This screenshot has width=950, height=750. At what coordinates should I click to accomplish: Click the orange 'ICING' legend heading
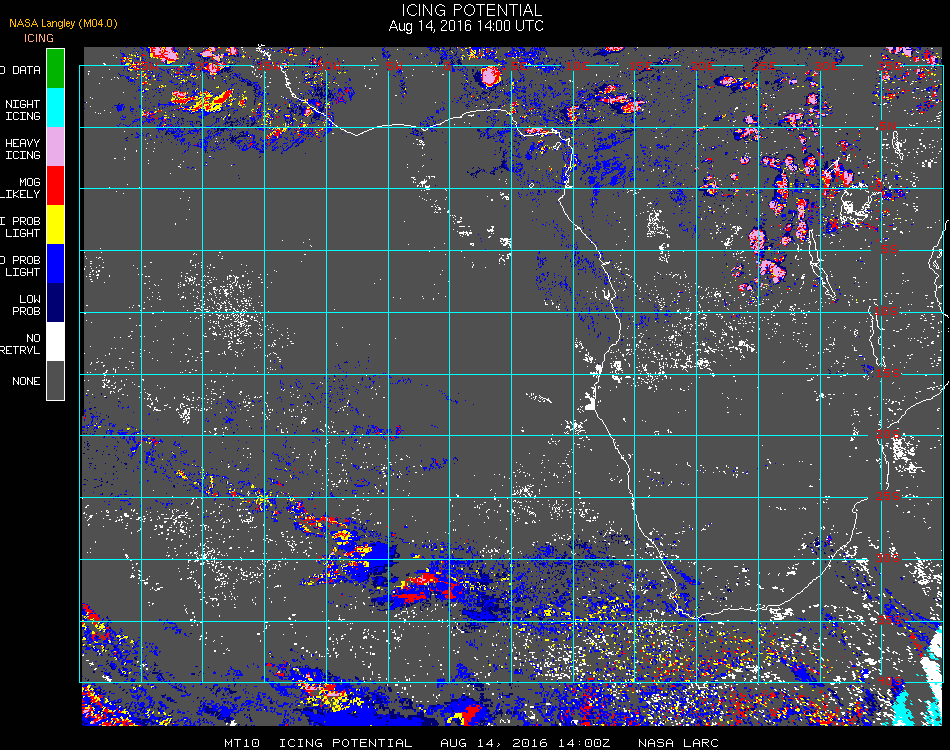pos(39,38)
